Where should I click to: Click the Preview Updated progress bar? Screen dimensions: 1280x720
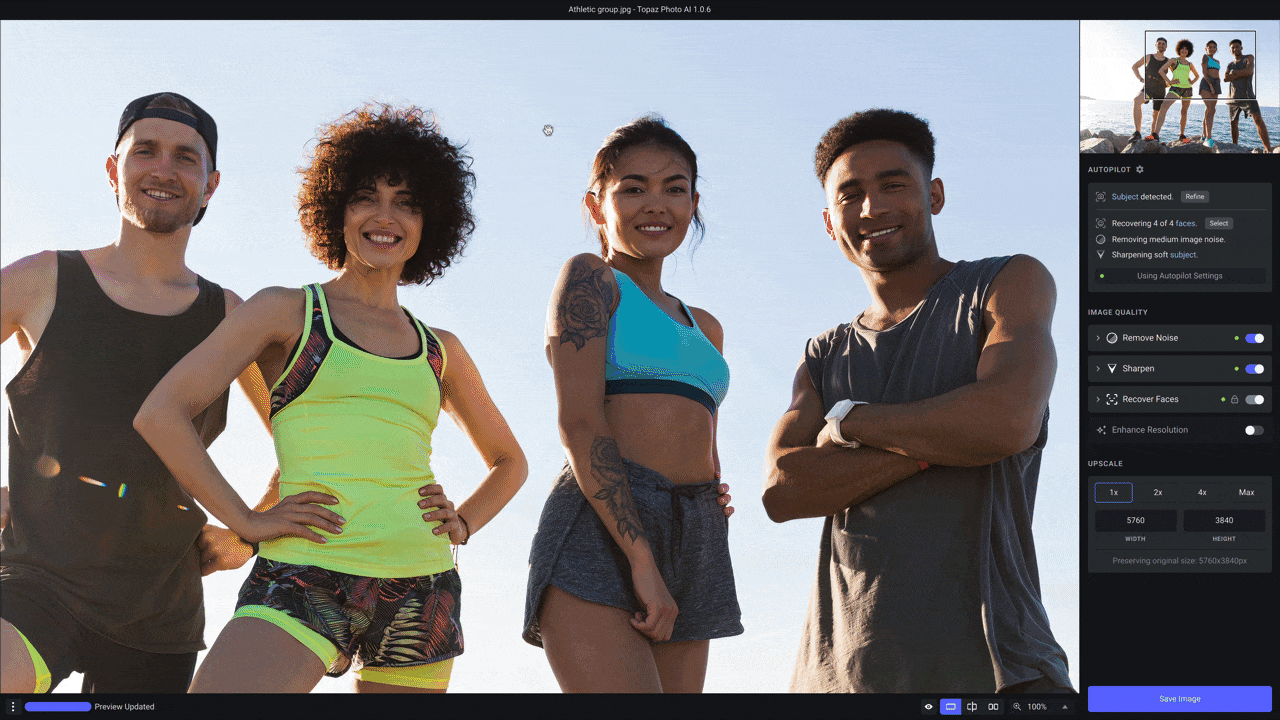pos(58,707)
